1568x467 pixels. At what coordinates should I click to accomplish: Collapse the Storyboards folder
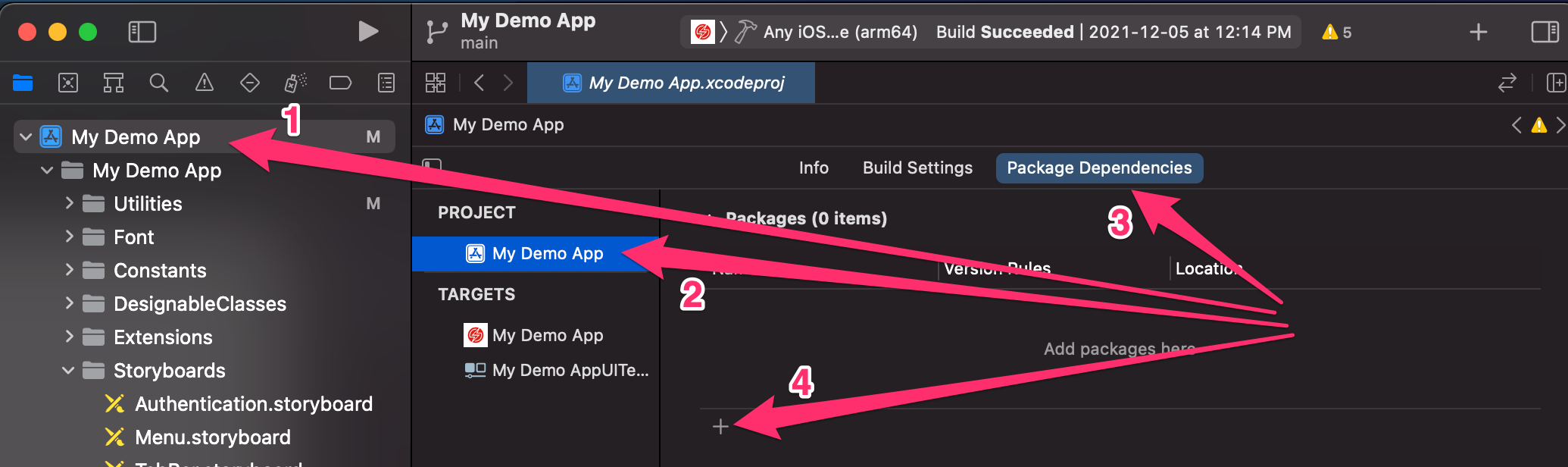[68, 370]
